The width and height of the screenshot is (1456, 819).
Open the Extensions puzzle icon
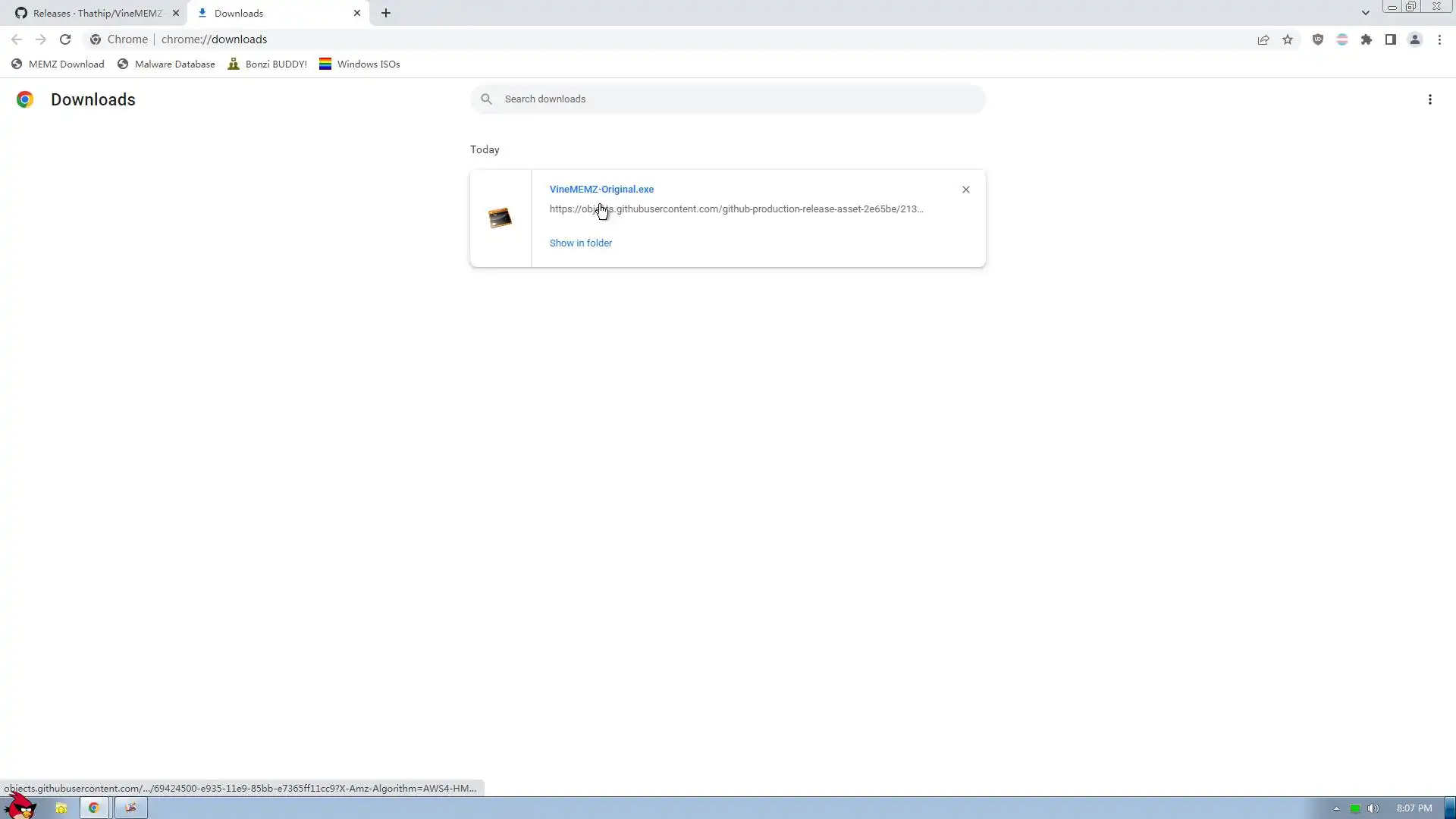point(1367,39)
